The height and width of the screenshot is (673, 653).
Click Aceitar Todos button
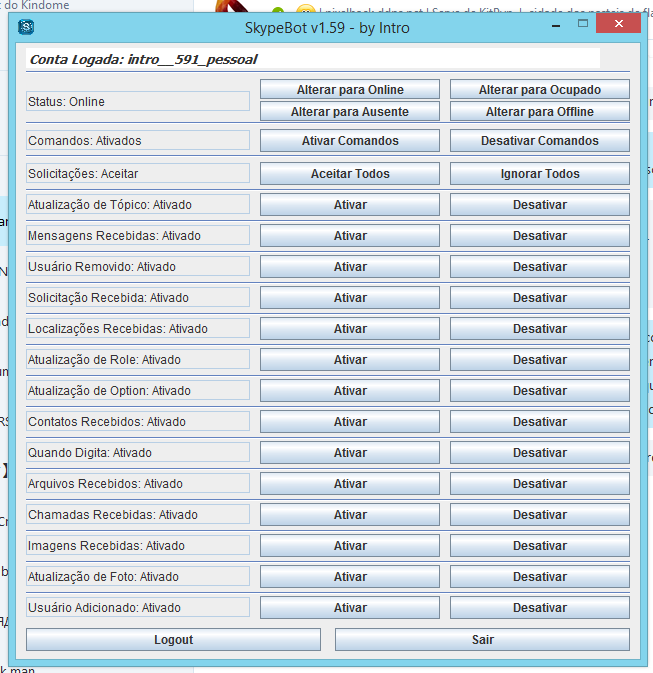tap(350, 173)
